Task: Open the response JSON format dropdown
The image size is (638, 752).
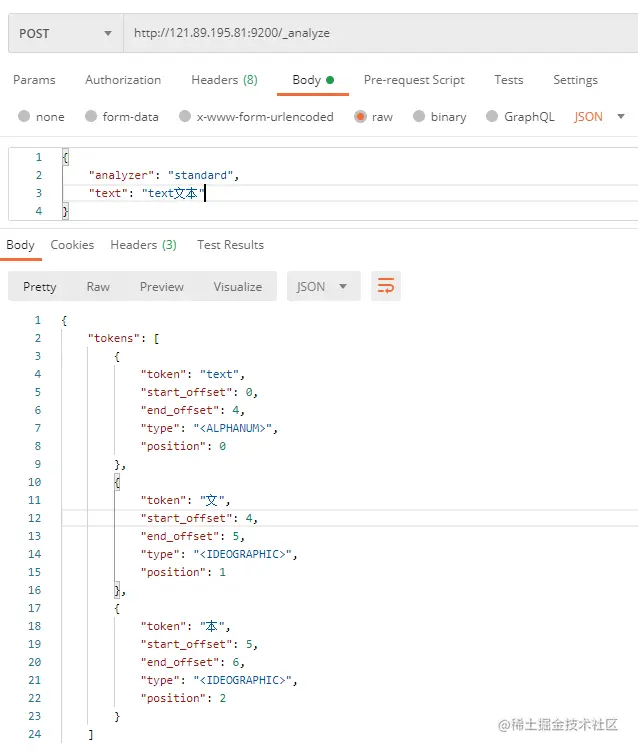Action: pos(323,286)
